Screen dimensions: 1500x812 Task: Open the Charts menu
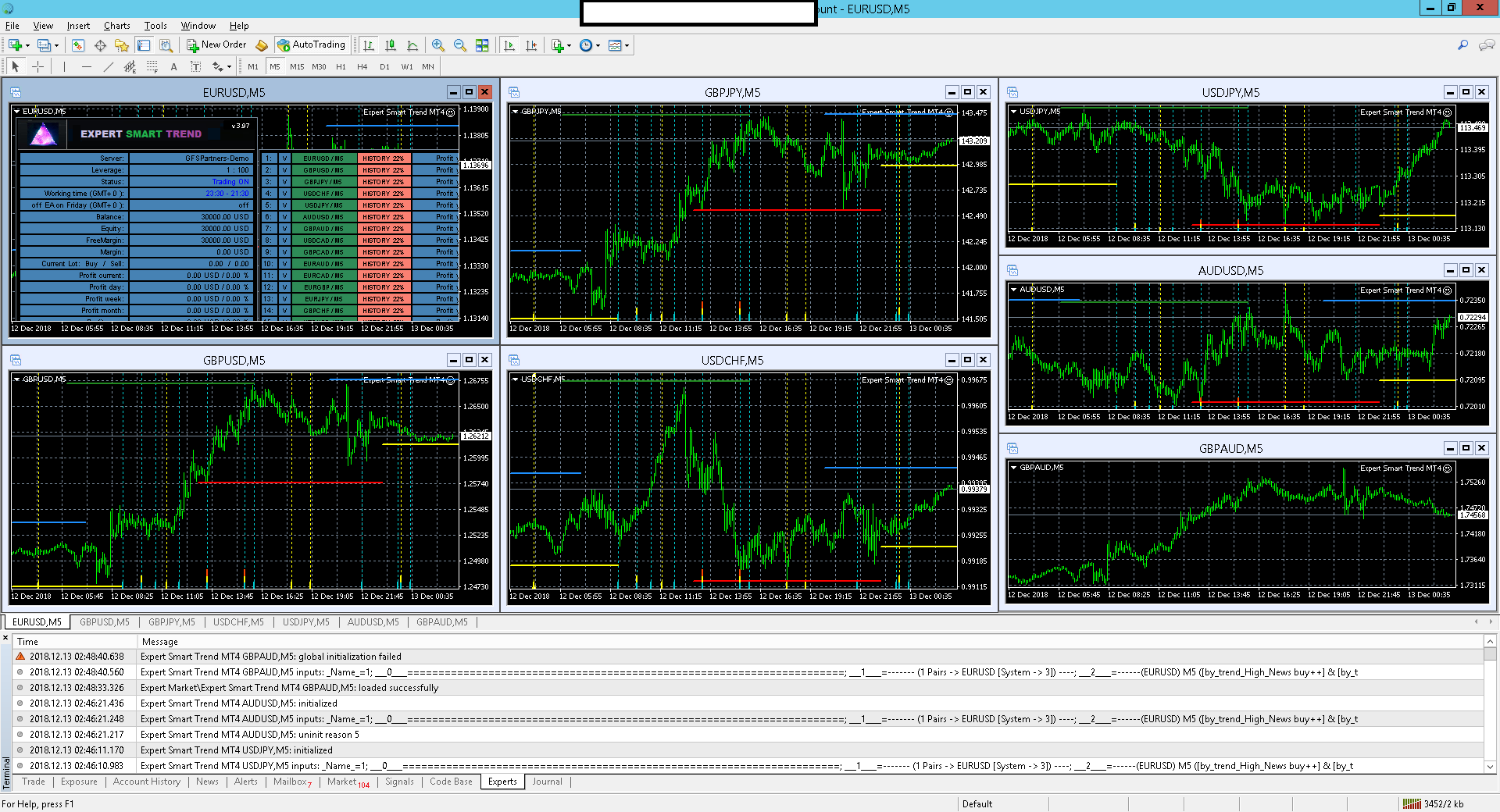[x=117, y=26]
